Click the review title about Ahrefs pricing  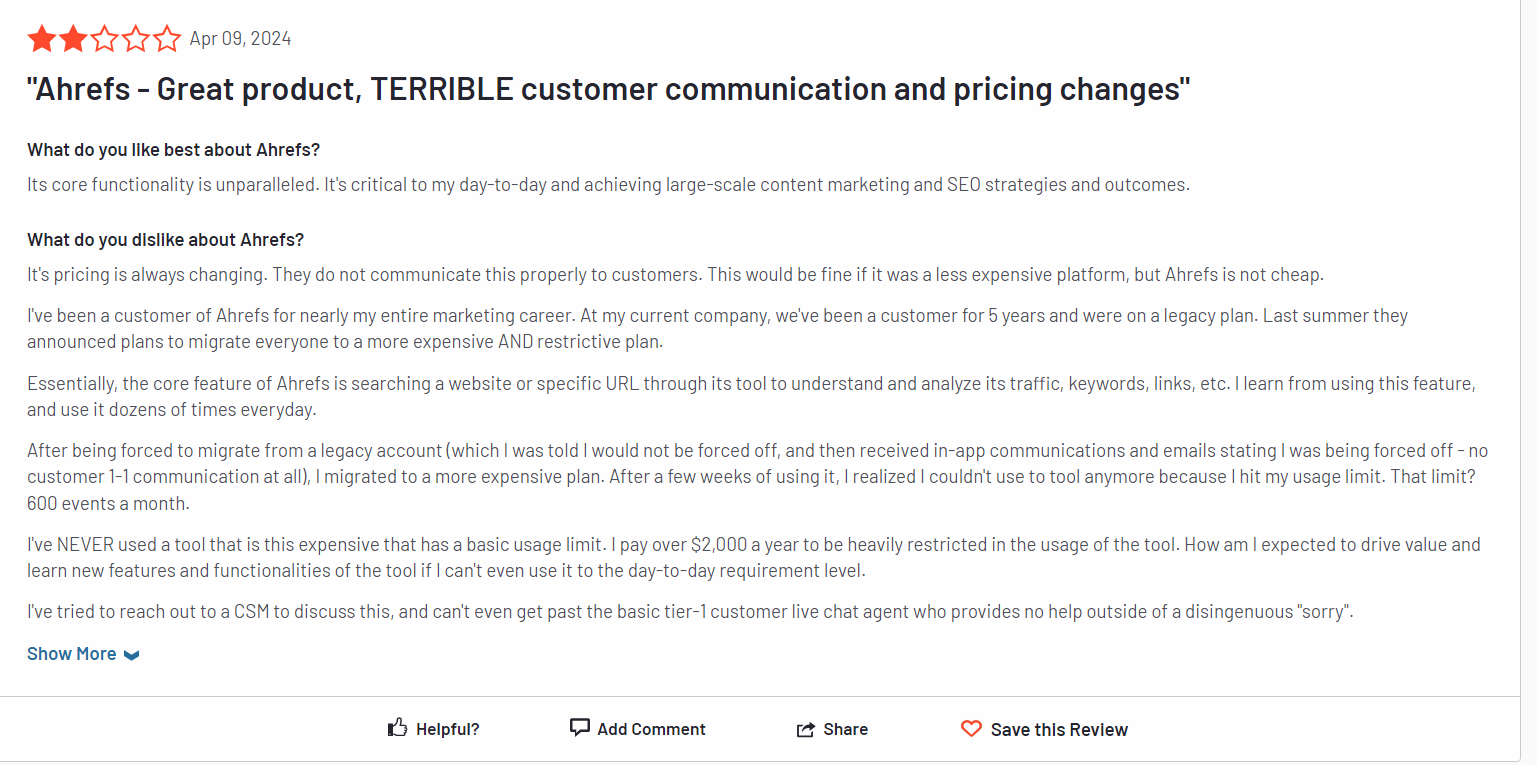[x=609, y=89]
